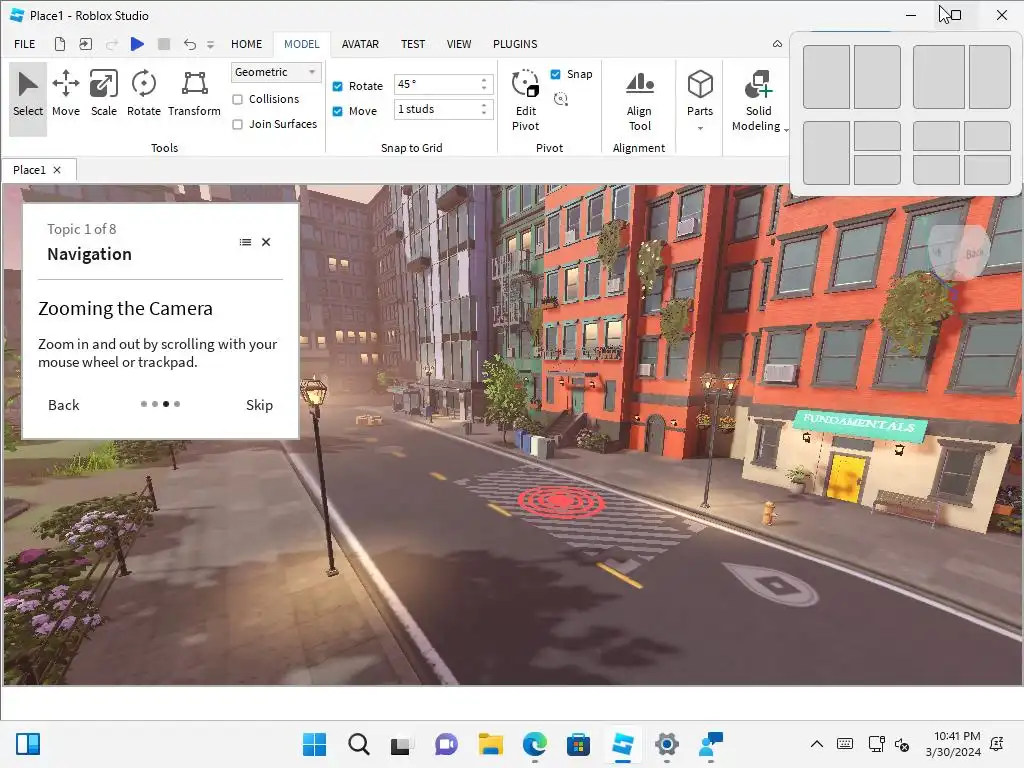The width and height of the screenshot is (1024, 768).
Task: Show hidden system tray icons
Action: (817, 744)
